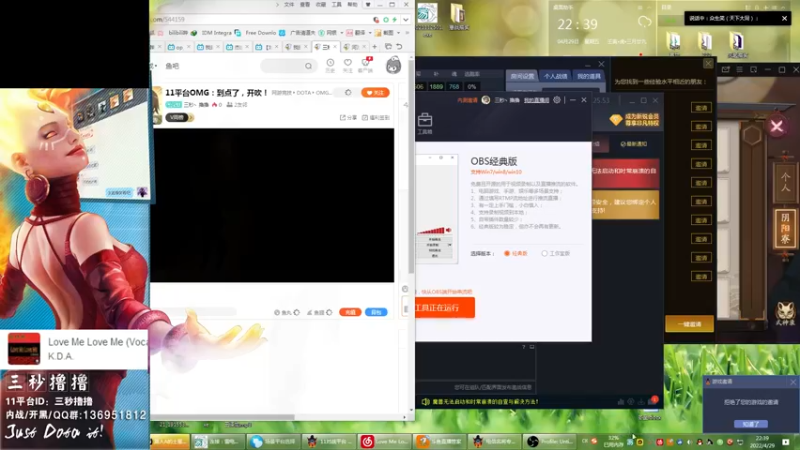Image resolution: width=800 pixels, height=450 pixels.
Task: Follow the streamer with the orange 关注 button
Action: point(375,93)
